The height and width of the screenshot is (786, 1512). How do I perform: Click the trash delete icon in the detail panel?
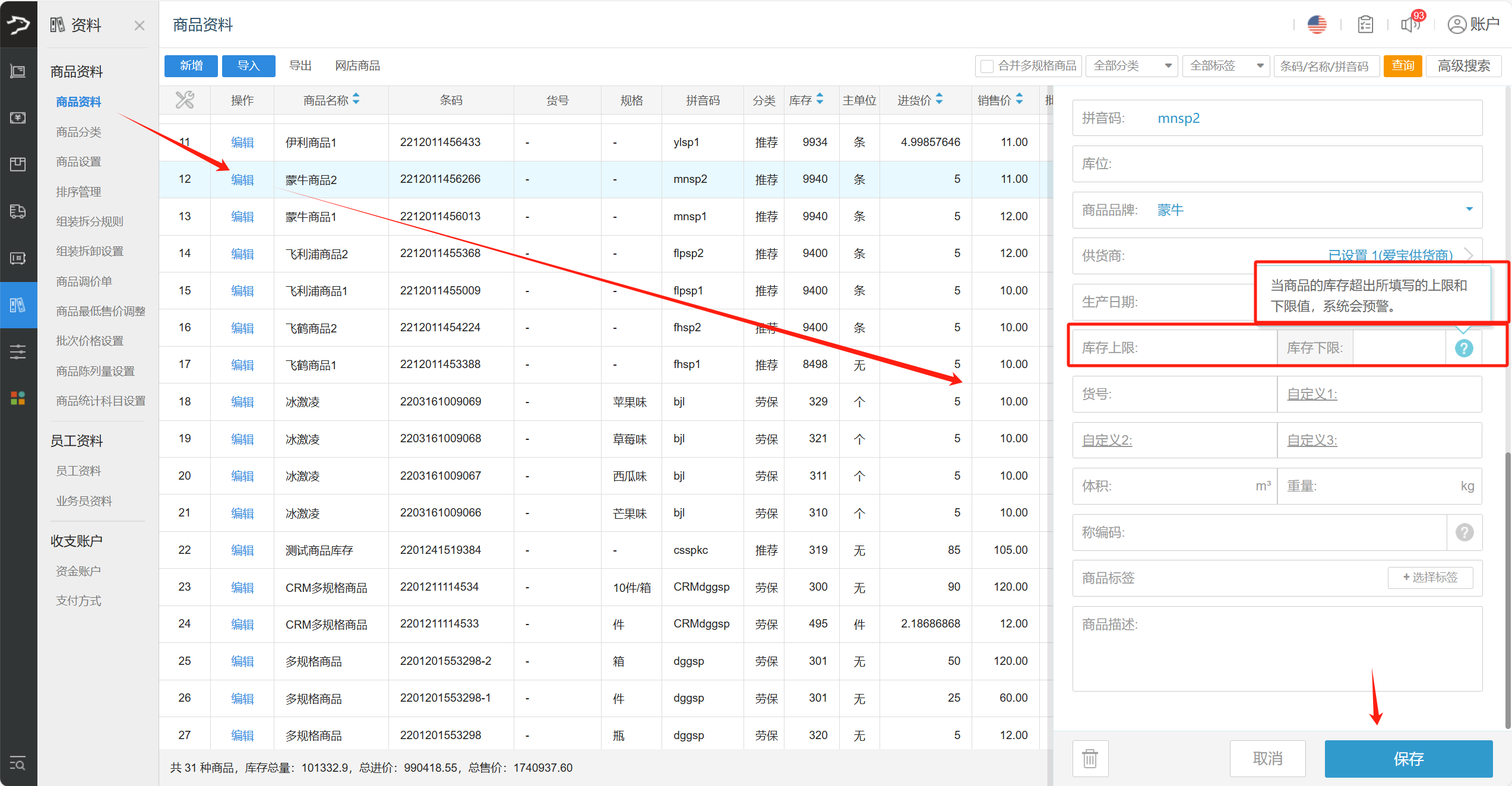pyautogui.click(x=1090, y=758)
